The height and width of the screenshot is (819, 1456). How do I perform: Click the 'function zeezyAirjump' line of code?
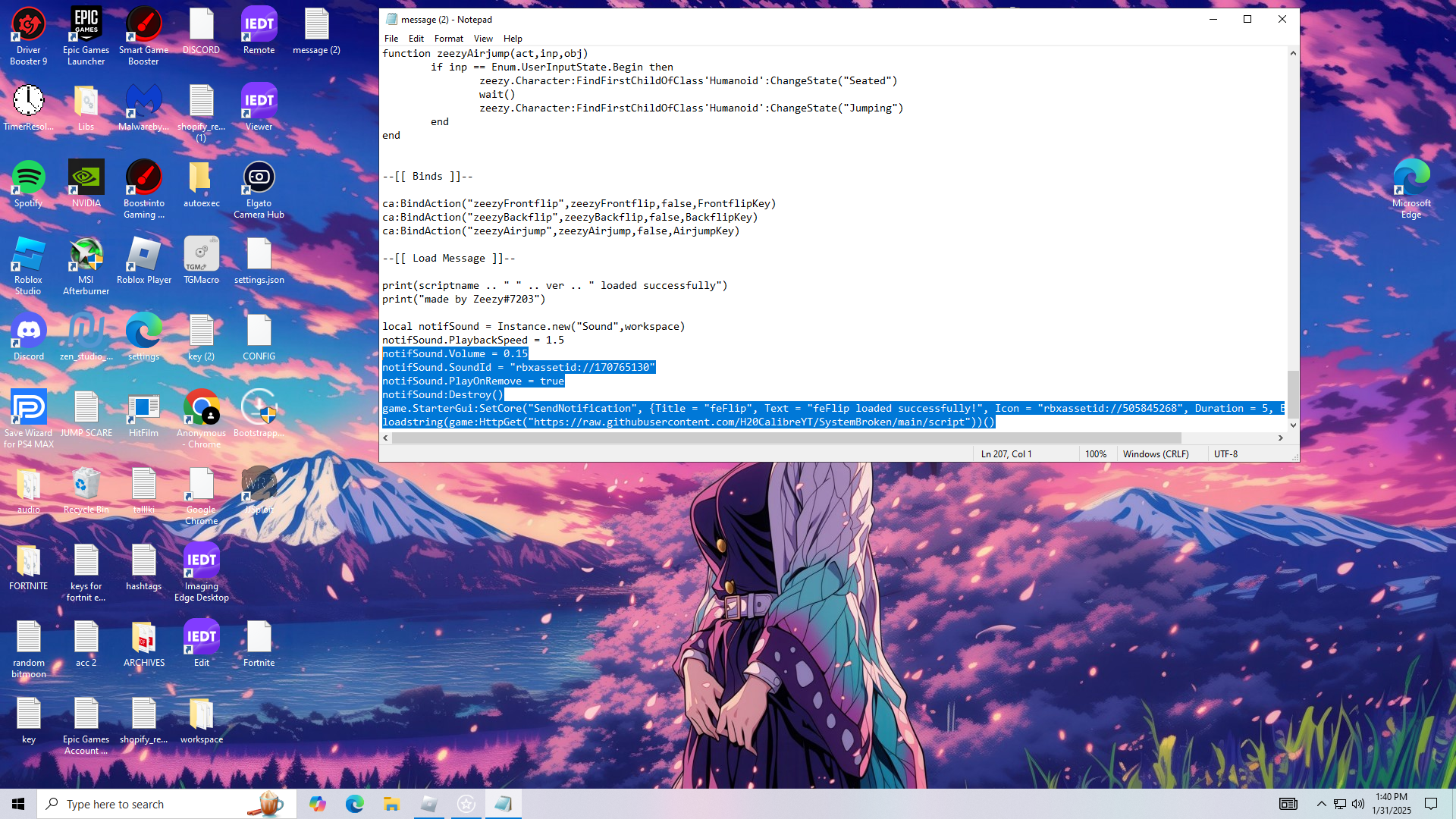click(x=485, y=54)
